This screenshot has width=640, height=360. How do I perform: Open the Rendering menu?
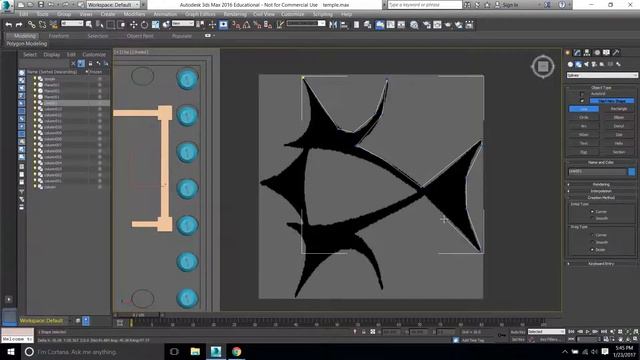pyautogui.click(x=235, y=14)
